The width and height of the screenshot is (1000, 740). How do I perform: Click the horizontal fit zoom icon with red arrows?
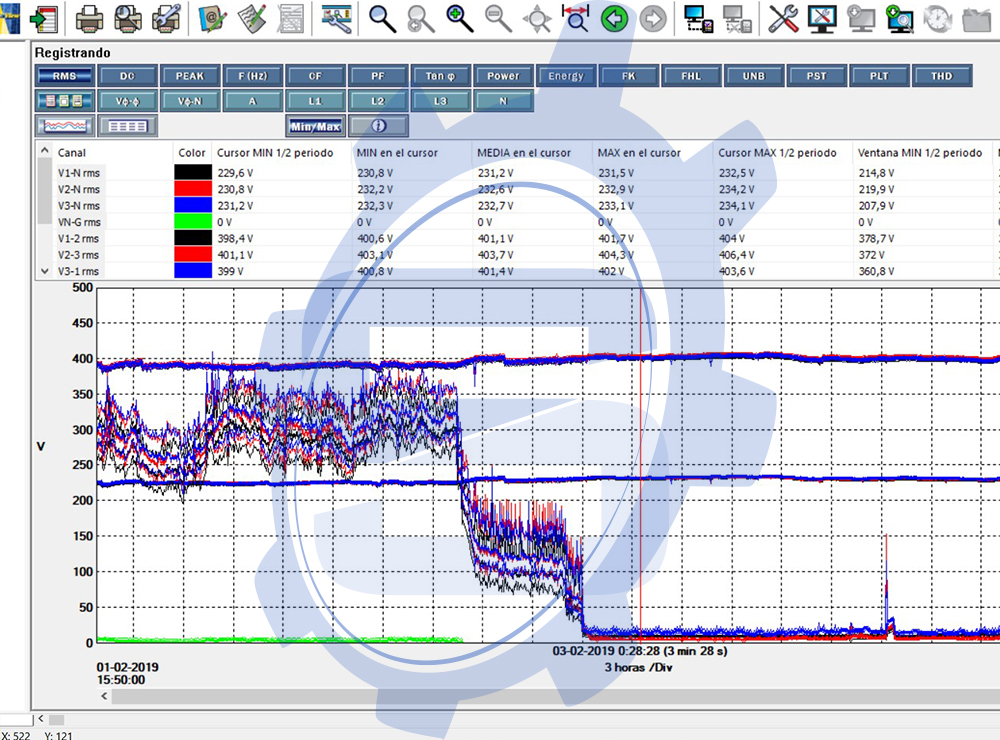click(x=575, y=17)
